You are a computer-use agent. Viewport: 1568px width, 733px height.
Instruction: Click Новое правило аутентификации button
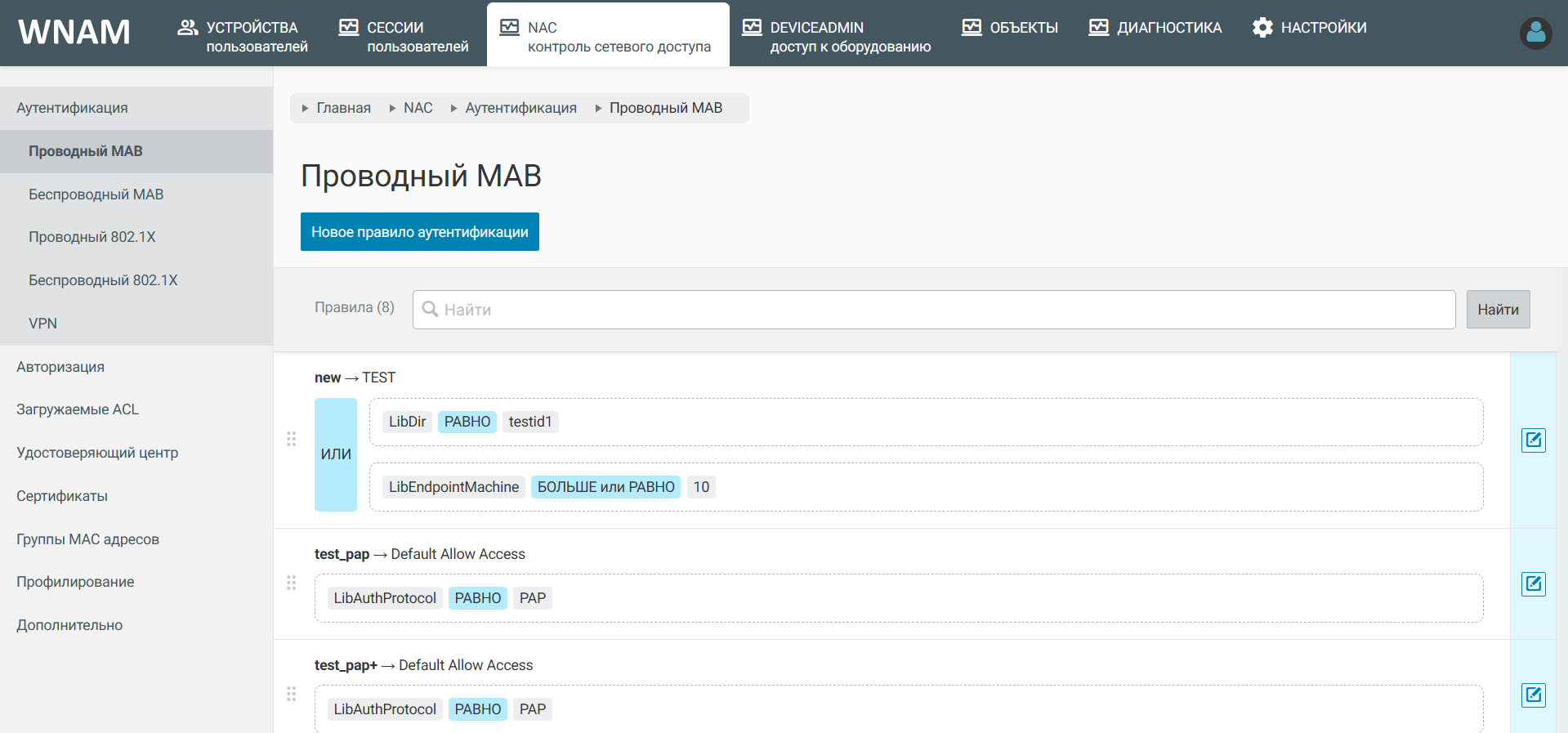pyautogui.click(x=419, y=232)
